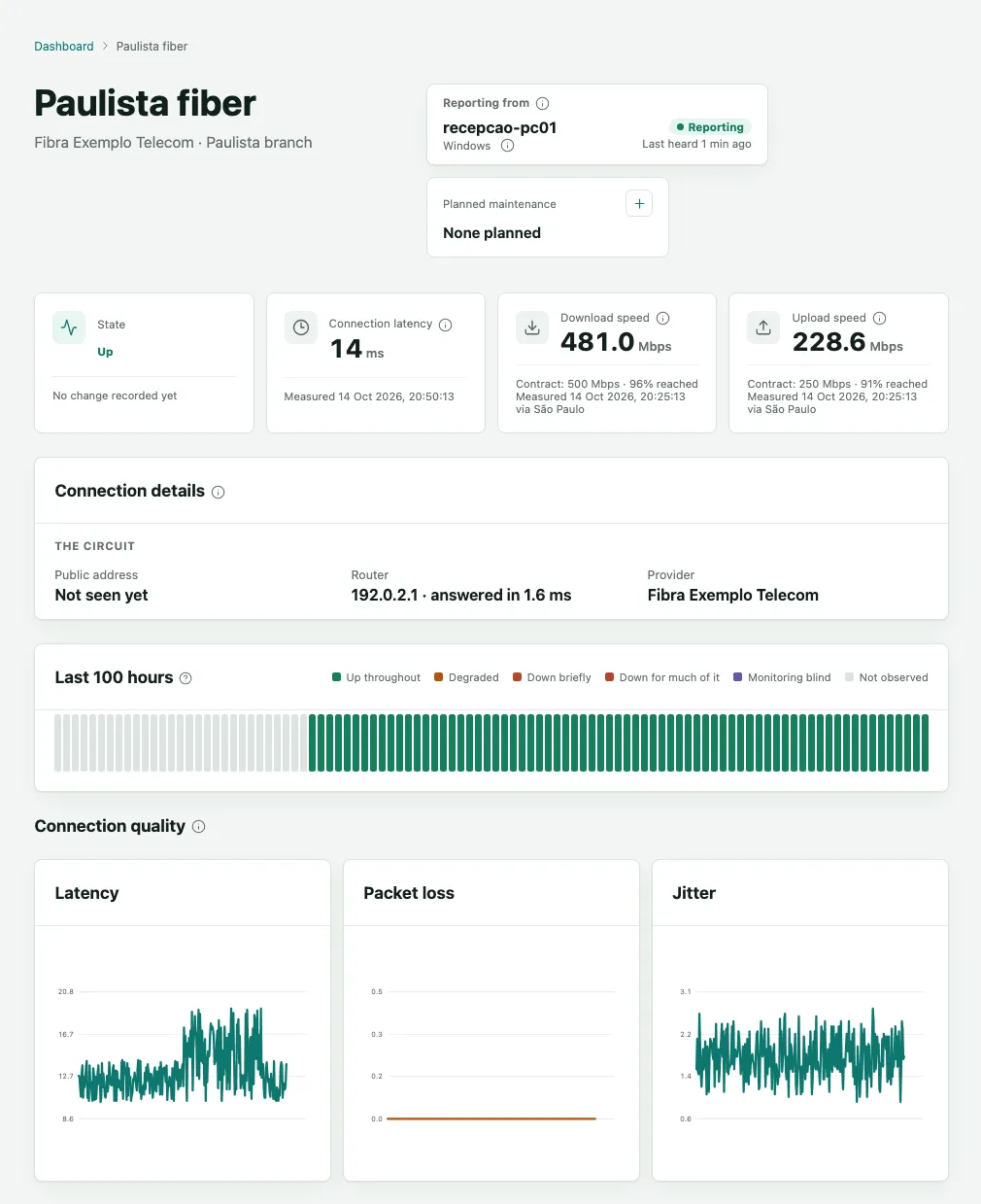
Task: Click Fibra Exemplo Telecom · Paulista branch subtitle
Action: pos(173,142)
